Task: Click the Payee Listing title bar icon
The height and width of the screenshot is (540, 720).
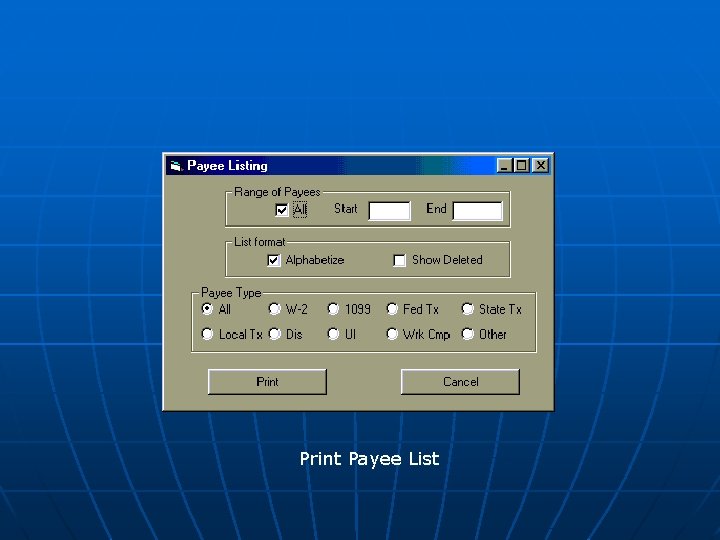Action: [x=176, y=166]
